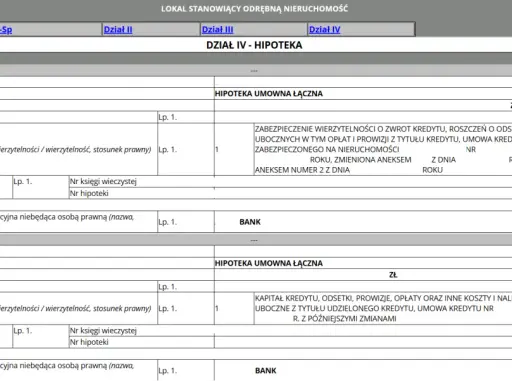Viewport: 512px width, 384px height.
Task: Click the second ellipsis separator bar
Action: pyautogui.click(x=256, y=240)
